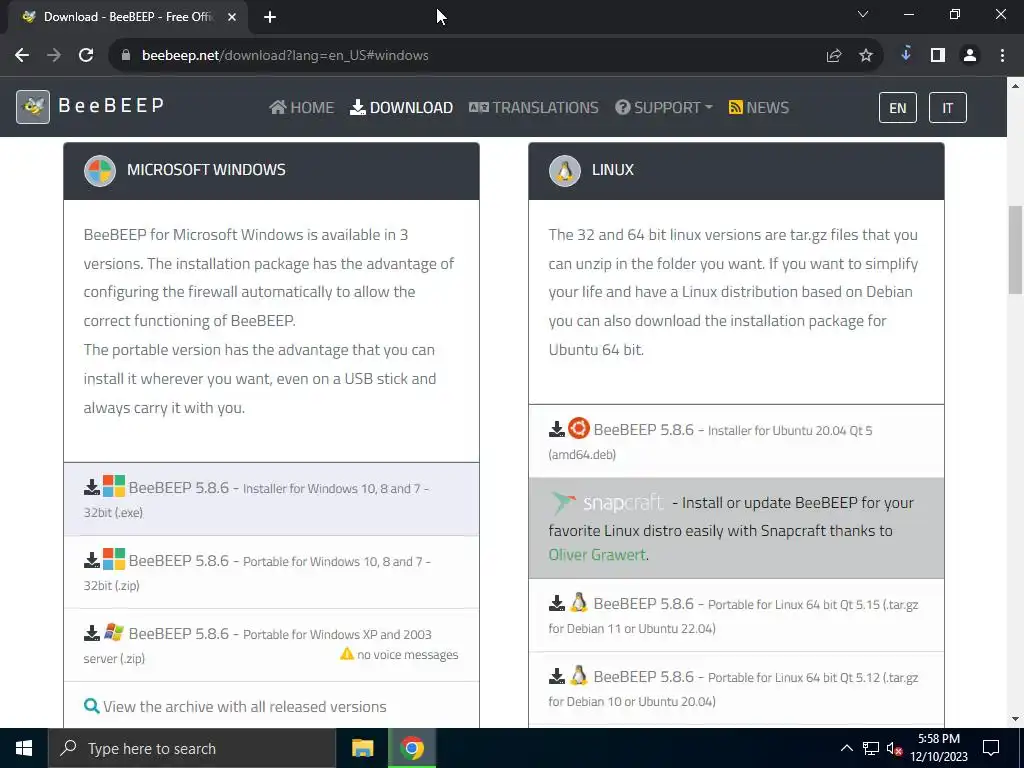This screenshot has height=768, width=1024.
Task: Click the Snapcraft logo
Action: 607,503
